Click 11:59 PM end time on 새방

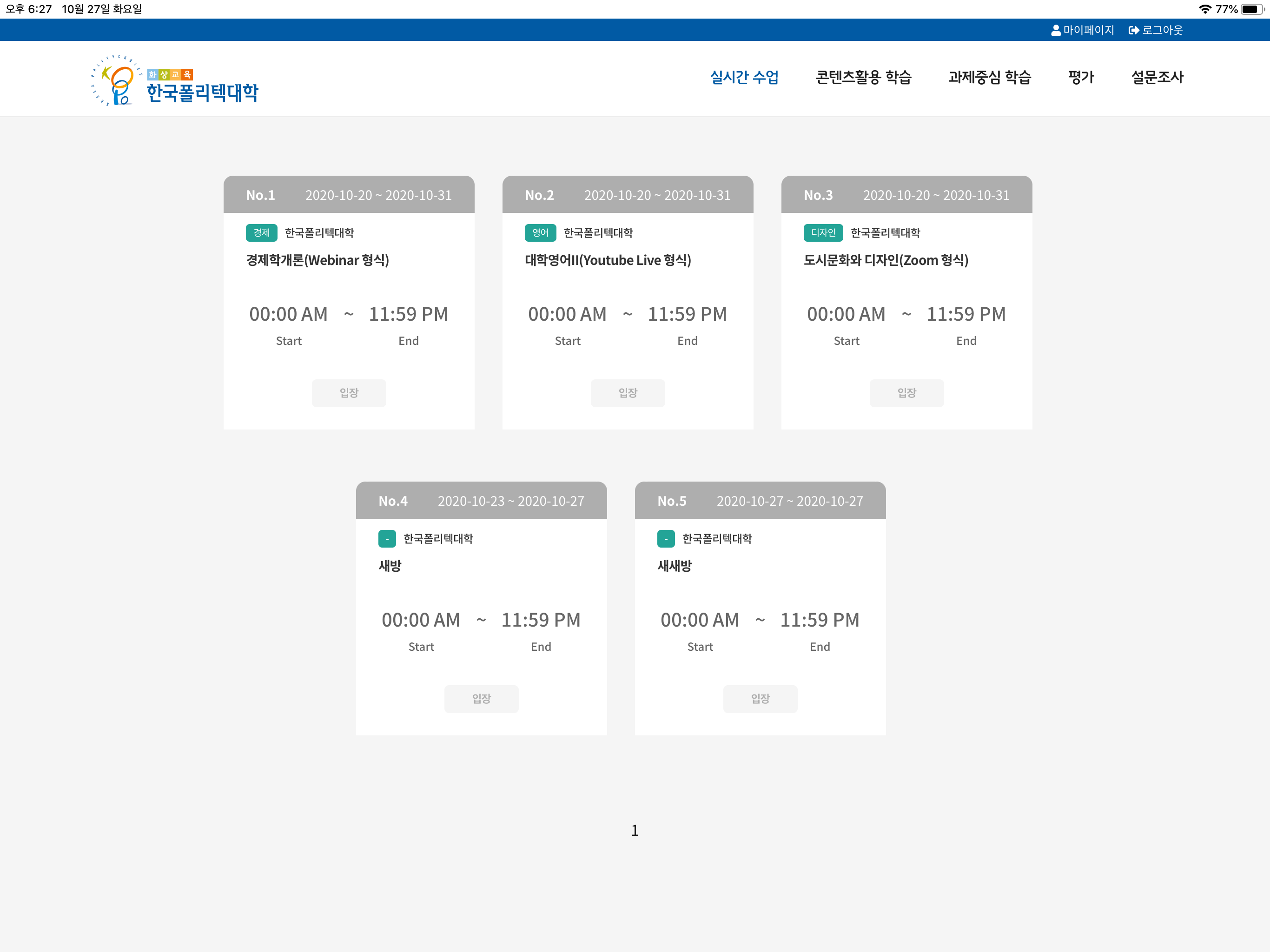pyautogui.click(x=541, y=620)
